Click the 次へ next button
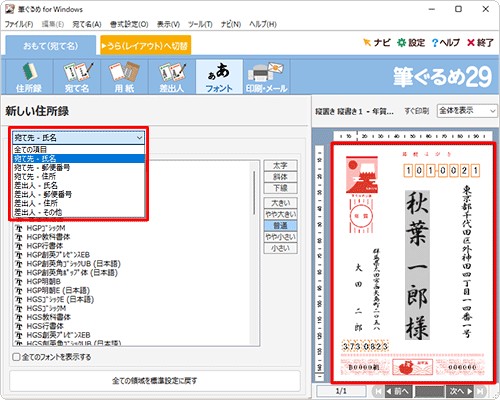This screenshot has height=400, width=500. coord(461,391)
